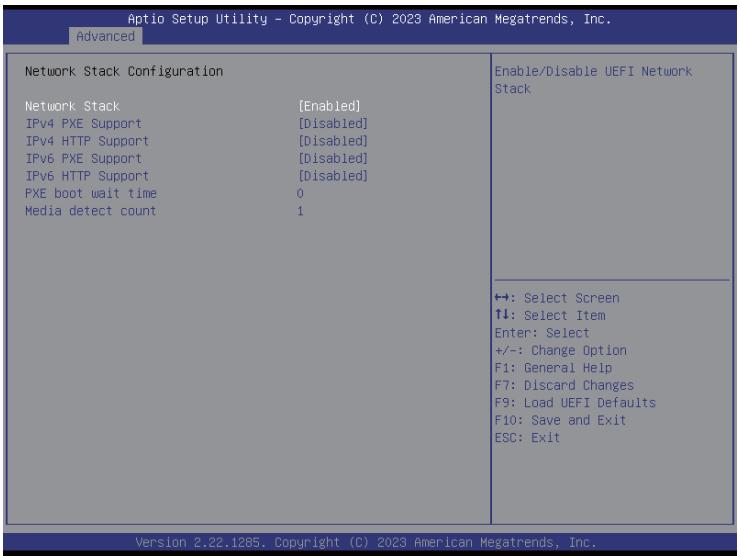Select the PXE boot wait time label

coord(91,194)
